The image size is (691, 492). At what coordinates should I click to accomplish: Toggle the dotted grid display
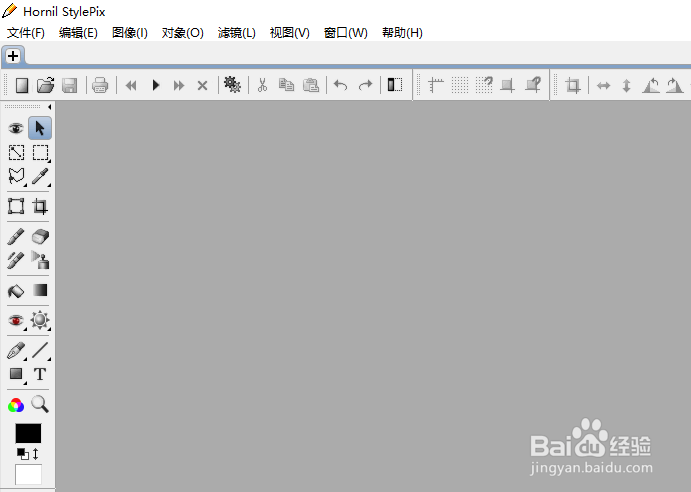[460, 85]
